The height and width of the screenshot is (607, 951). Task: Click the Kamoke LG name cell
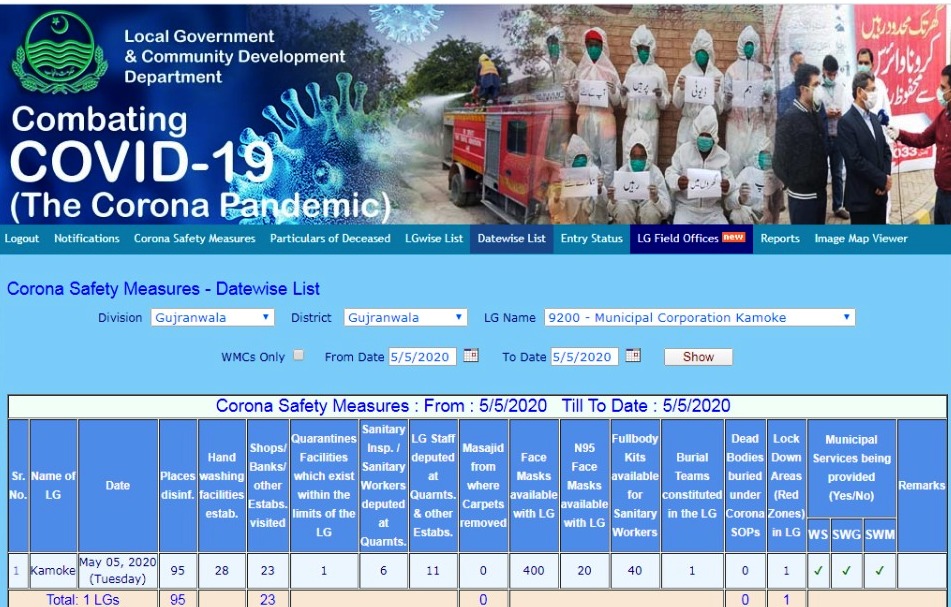tap(53, 571)
